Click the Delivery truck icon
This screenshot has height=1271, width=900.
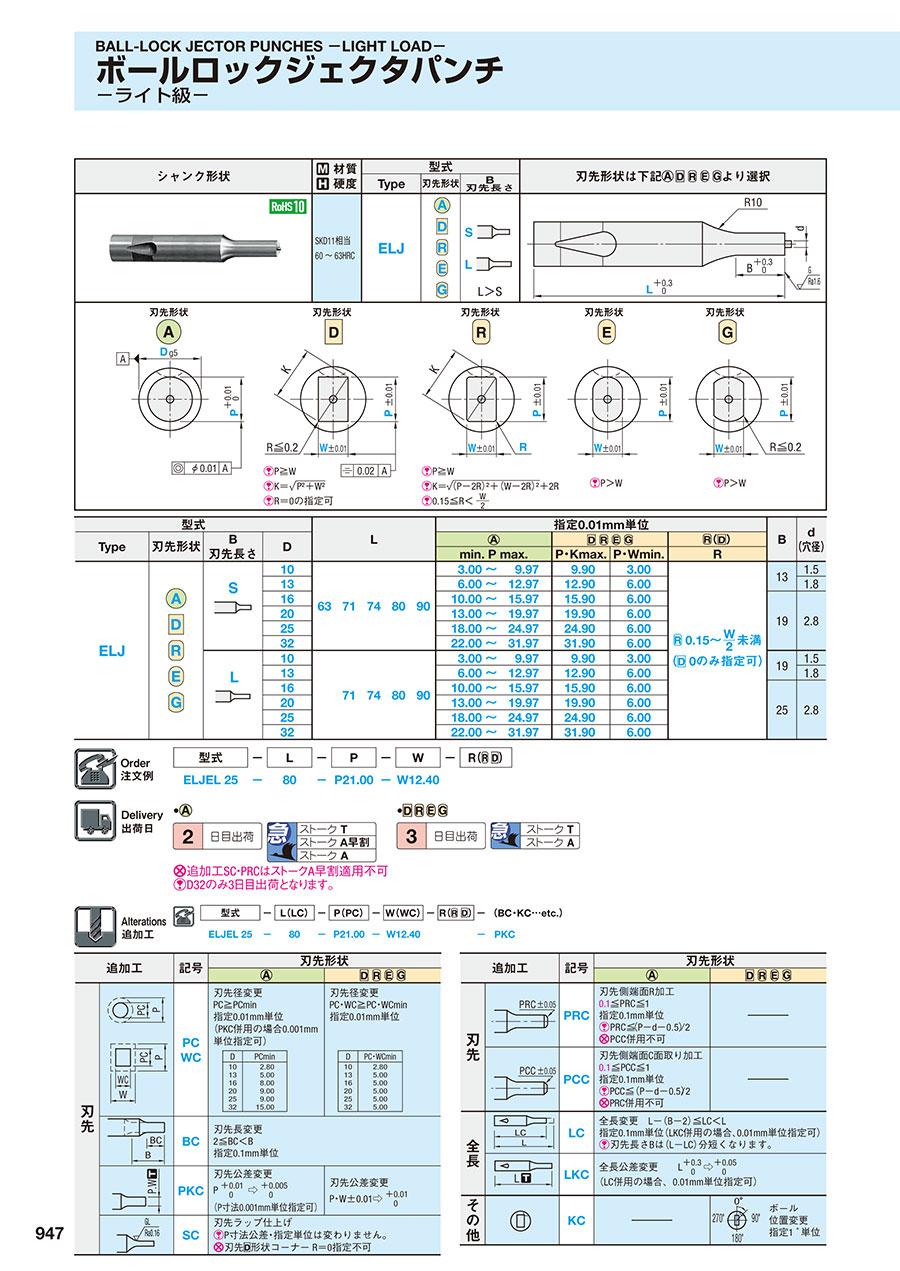[x=97, y=822]
